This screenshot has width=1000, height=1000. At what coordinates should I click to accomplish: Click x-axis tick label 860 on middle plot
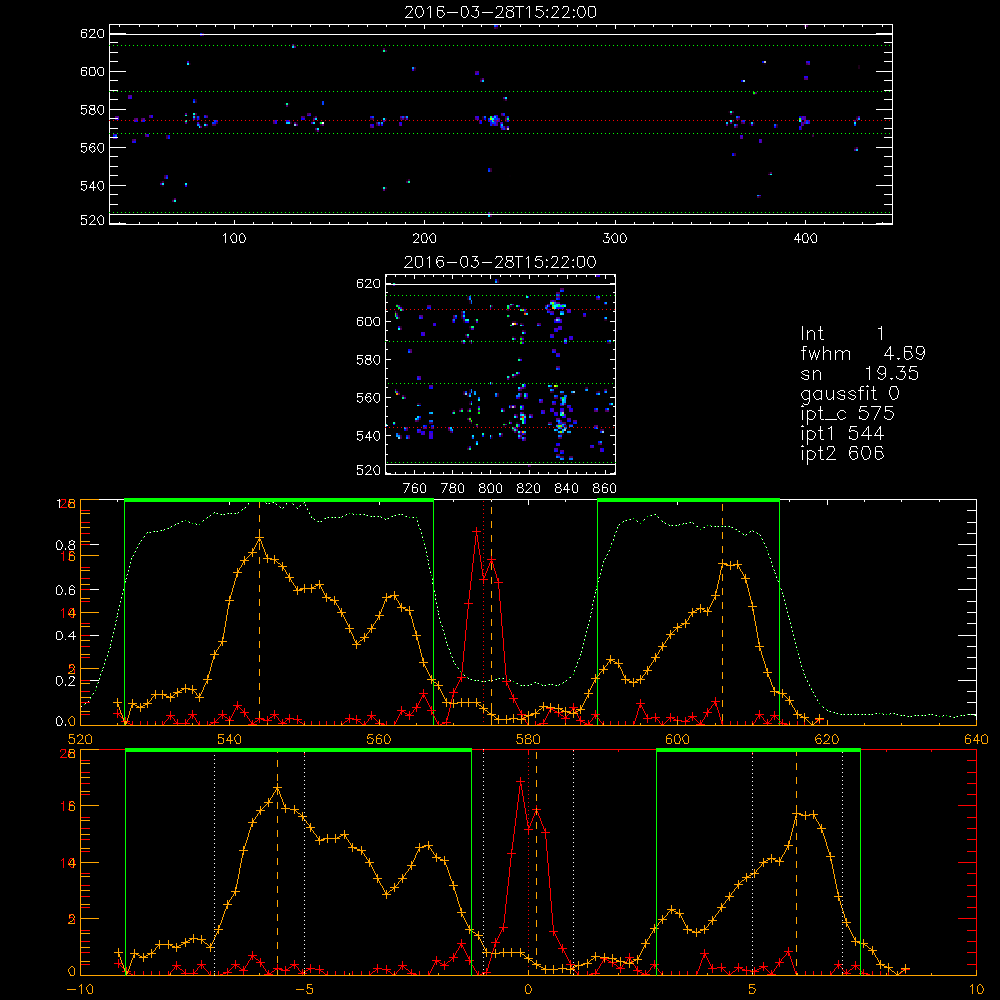pos(605,489)
